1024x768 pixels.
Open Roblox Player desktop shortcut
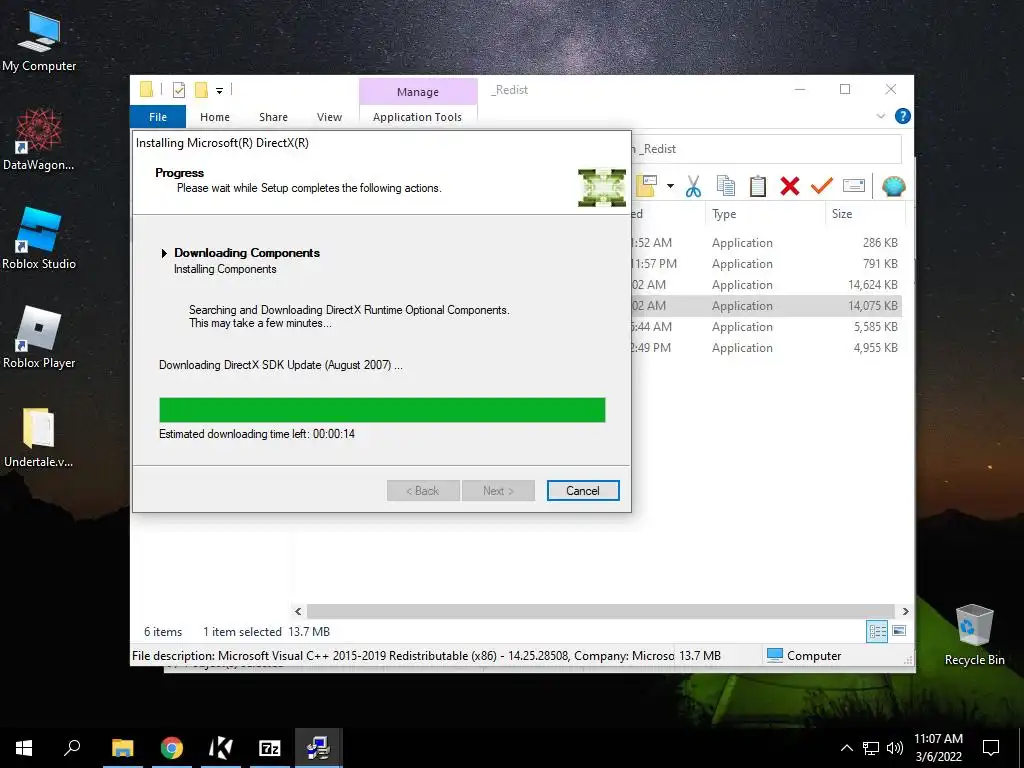pyautogui.click(x=39, y=337)
